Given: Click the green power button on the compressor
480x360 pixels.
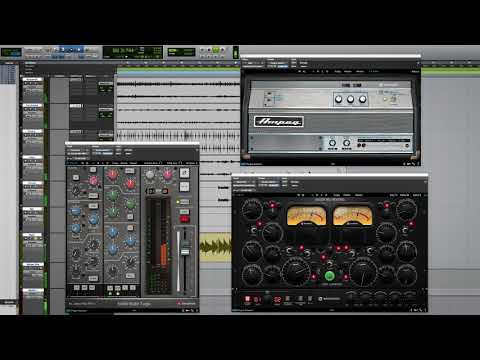Looking at the screenshot, I should click(x=329, y=276).
